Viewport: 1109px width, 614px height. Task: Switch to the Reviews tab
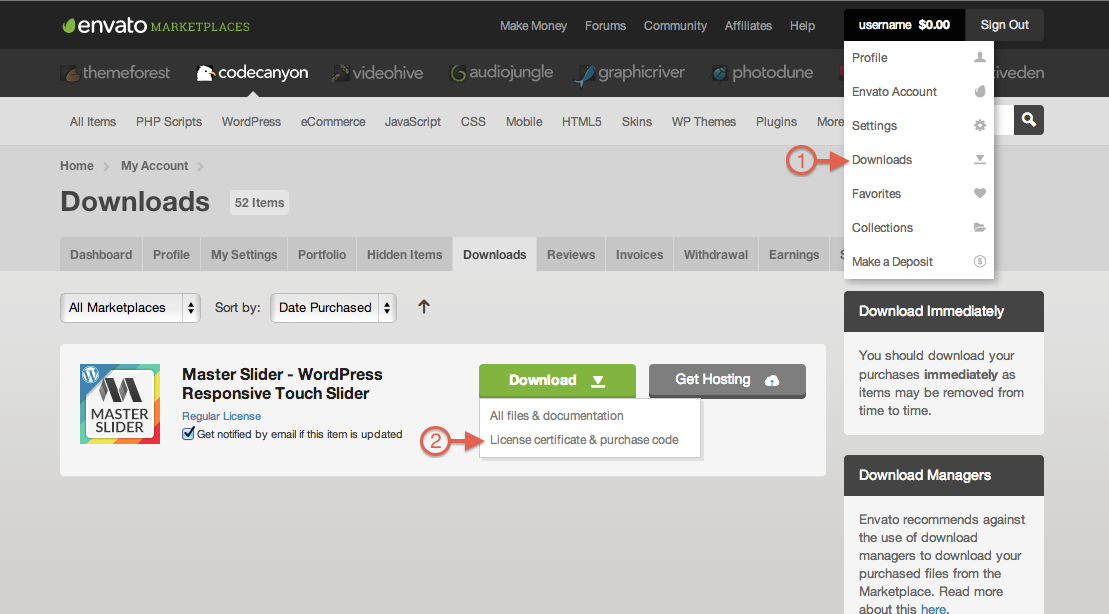[570, 254]
